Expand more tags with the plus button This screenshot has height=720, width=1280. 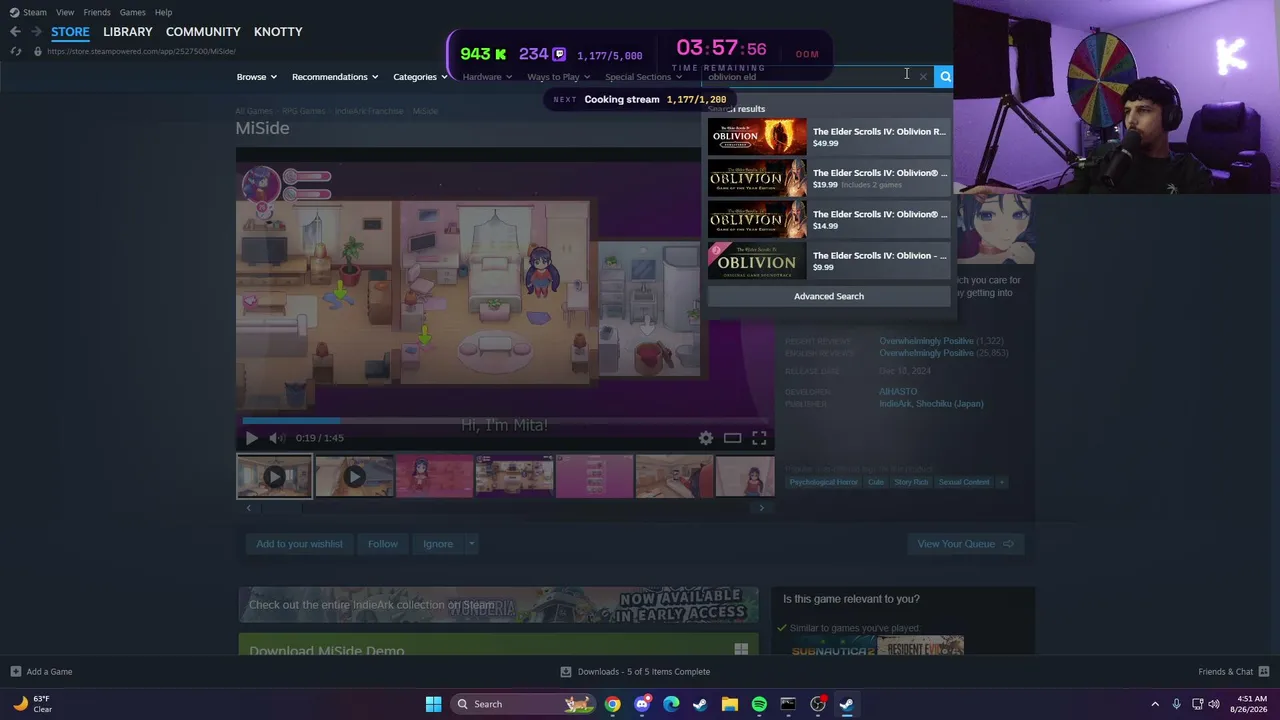point(1001,482)
